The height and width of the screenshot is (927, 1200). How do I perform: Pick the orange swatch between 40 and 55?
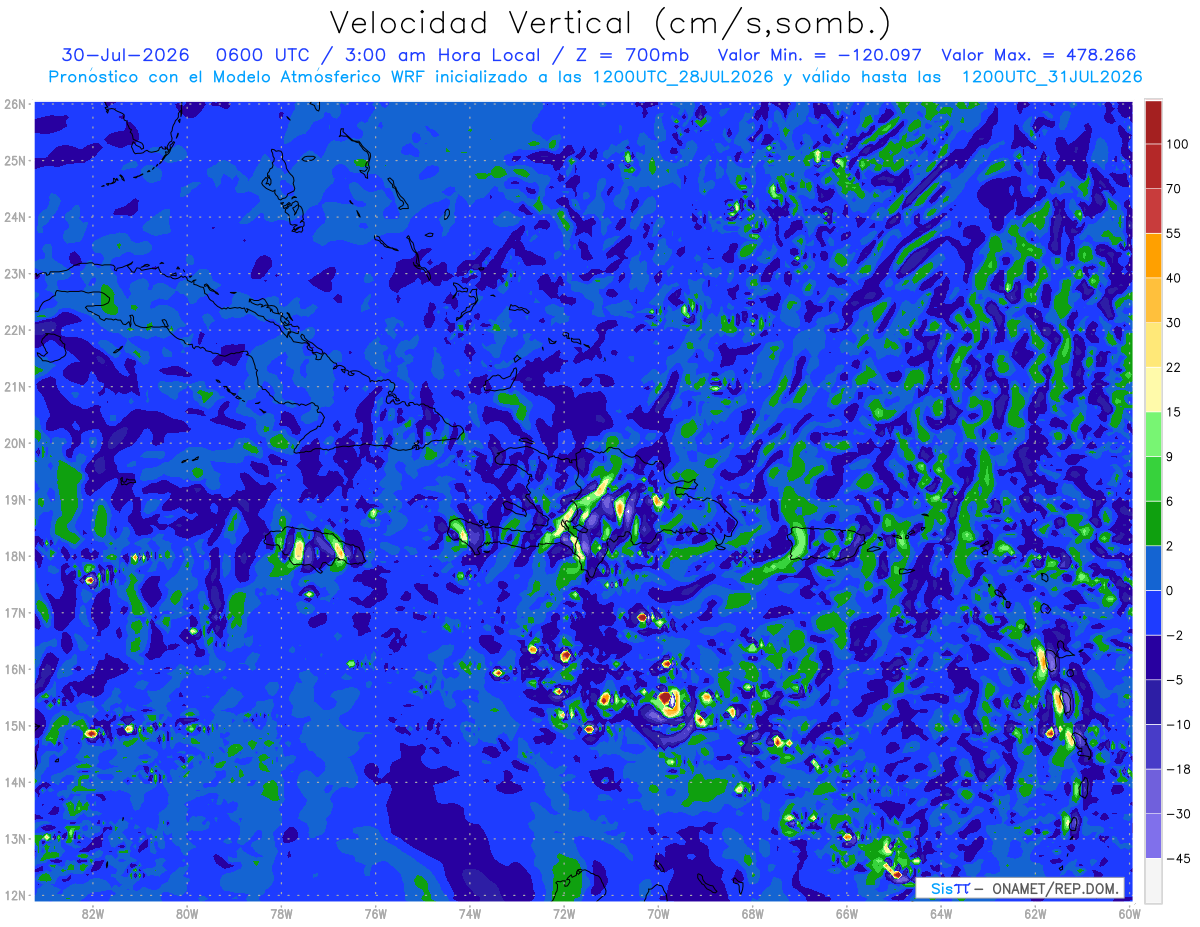click(1153, 255)
